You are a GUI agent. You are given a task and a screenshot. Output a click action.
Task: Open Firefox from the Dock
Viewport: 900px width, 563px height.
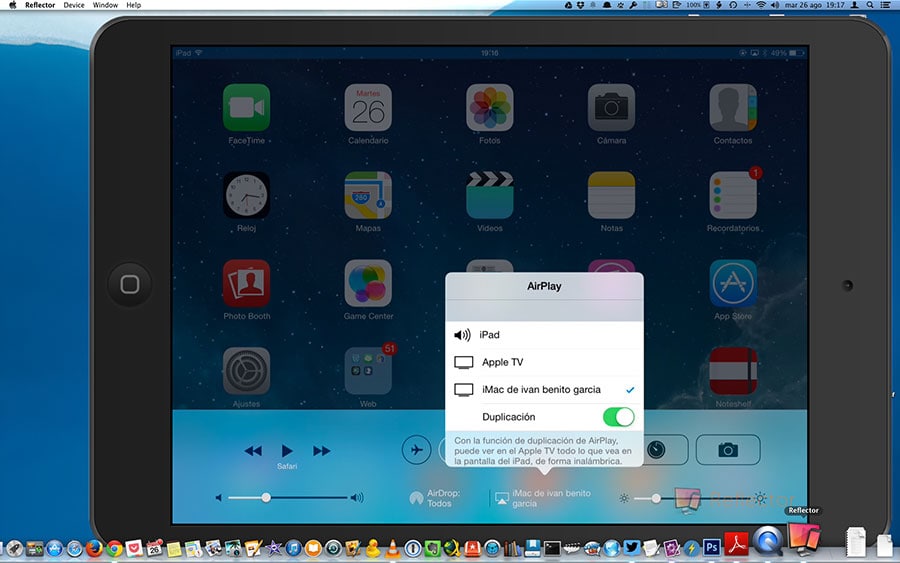pos(94,549)
